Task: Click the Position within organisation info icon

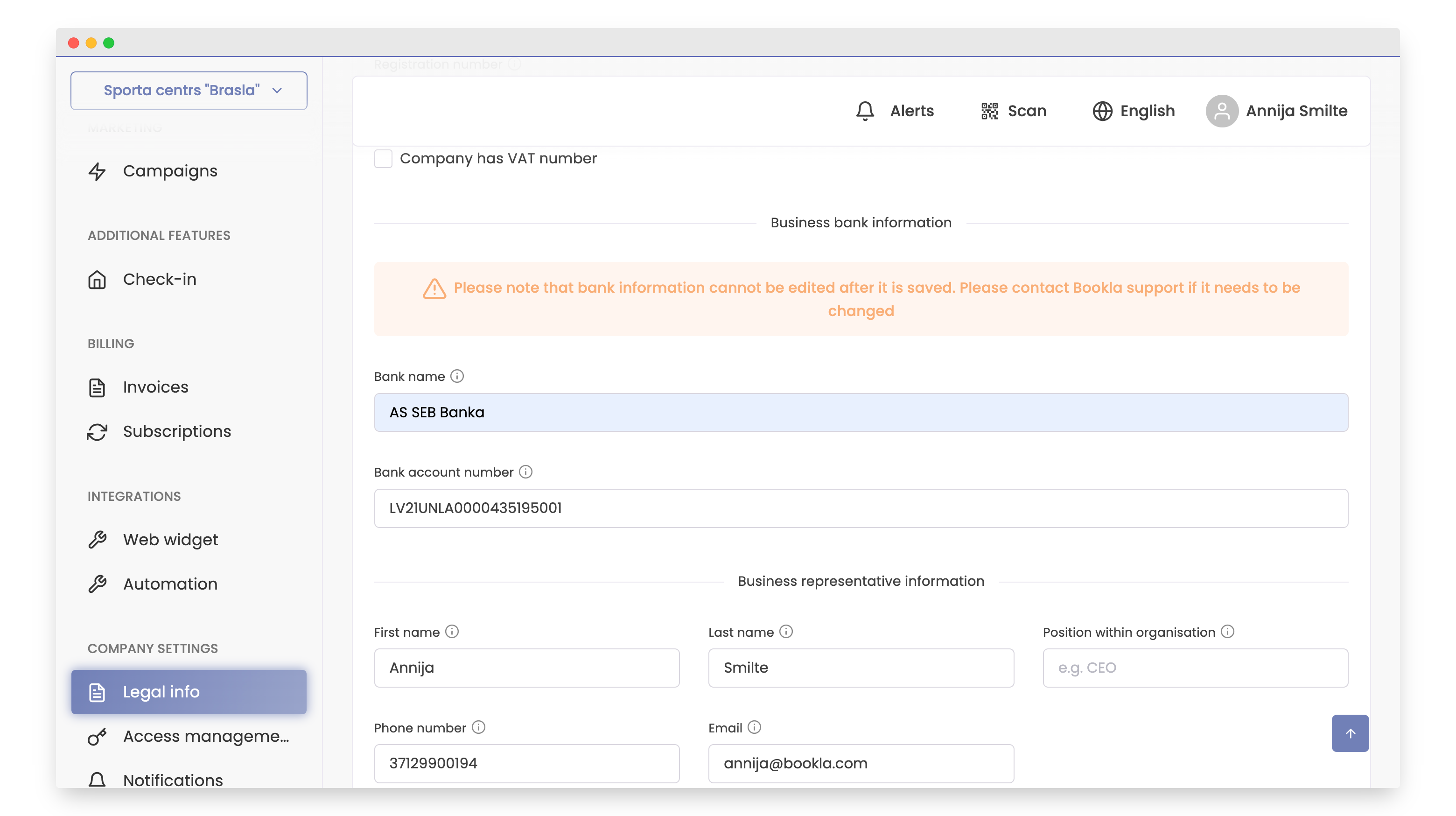Action: 1228,632
